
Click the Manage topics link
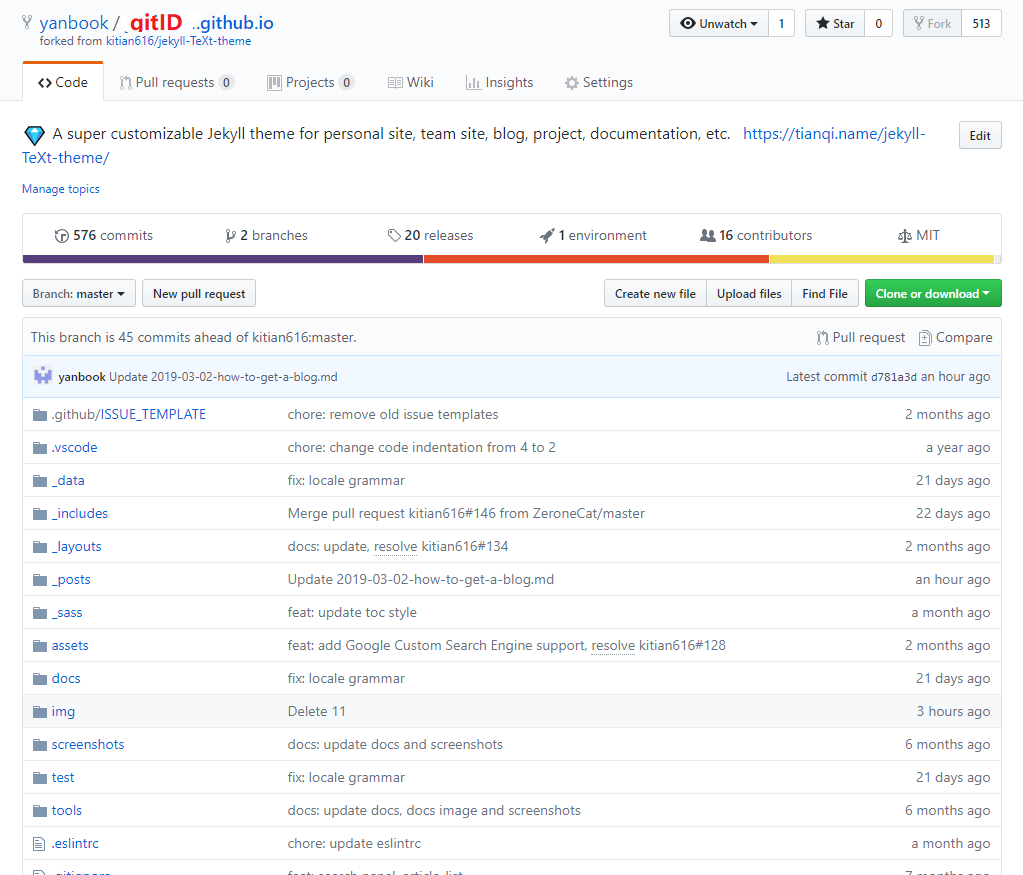pyautogui.click(x=61, y=189)
